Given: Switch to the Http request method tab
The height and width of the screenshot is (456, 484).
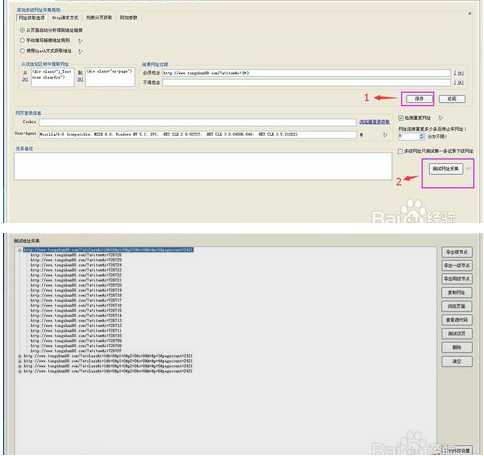Looking at the screenshot, I should pyautogui.click(x=65, y=17).
